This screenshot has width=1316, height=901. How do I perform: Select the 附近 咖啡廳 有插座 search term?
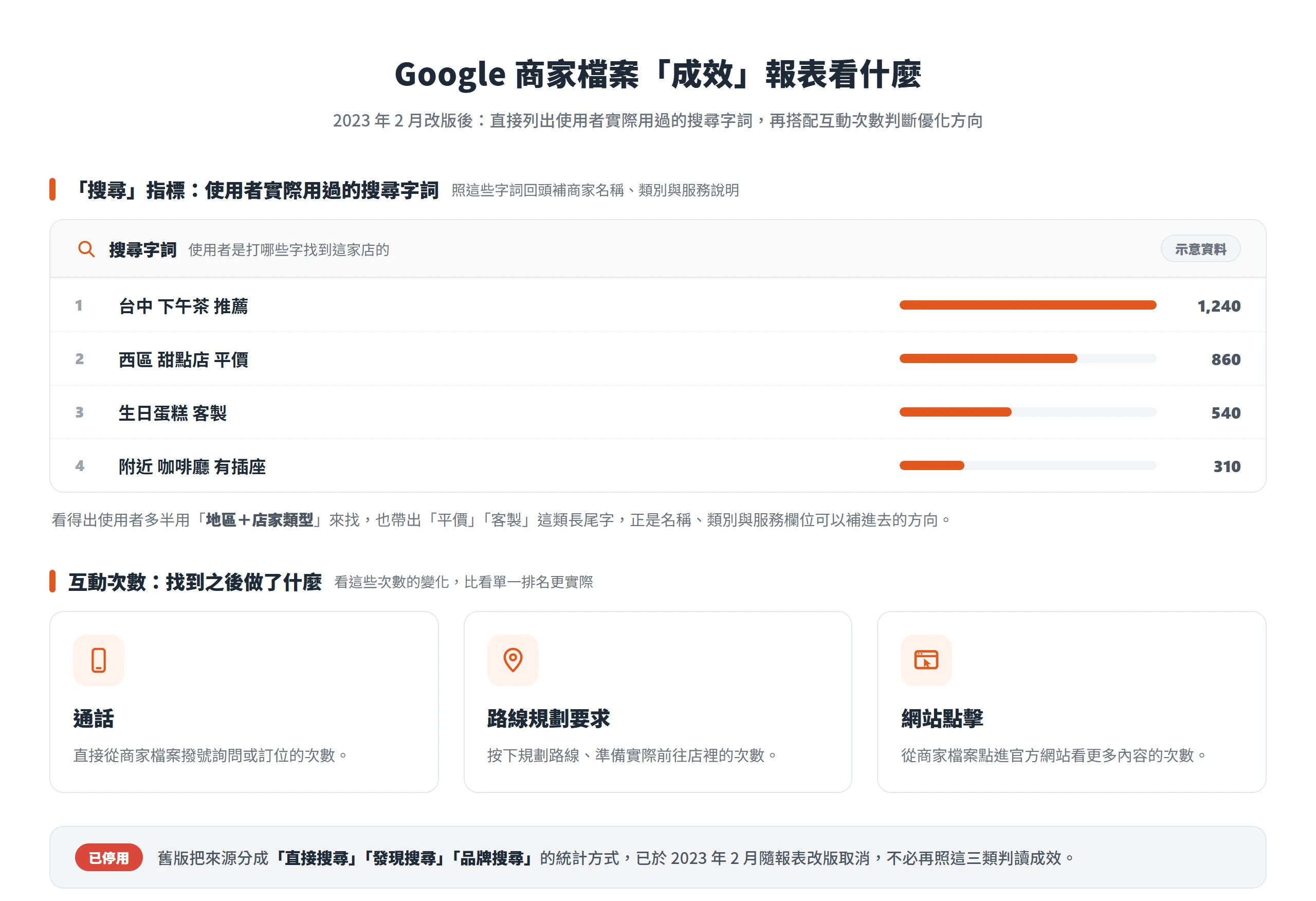(x=192, y=466)
